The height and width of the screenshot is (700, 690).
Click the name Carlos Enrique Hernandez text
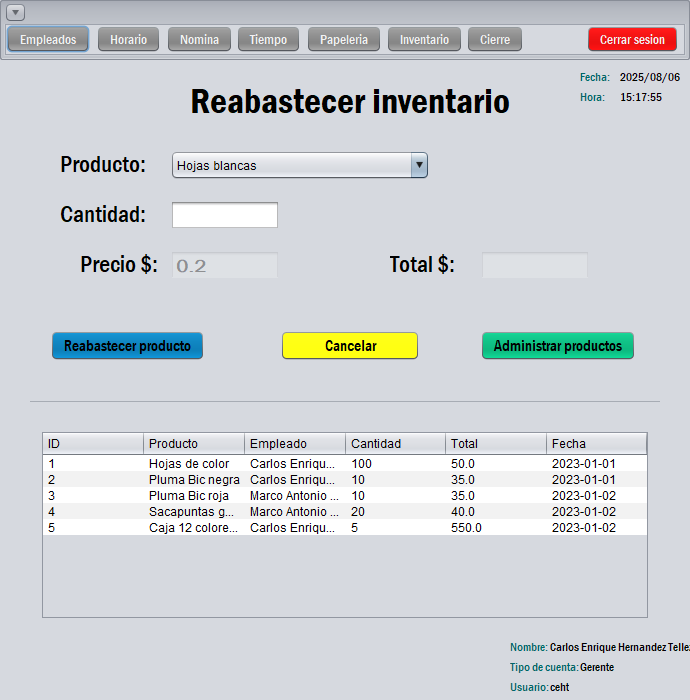coord(620,647)
